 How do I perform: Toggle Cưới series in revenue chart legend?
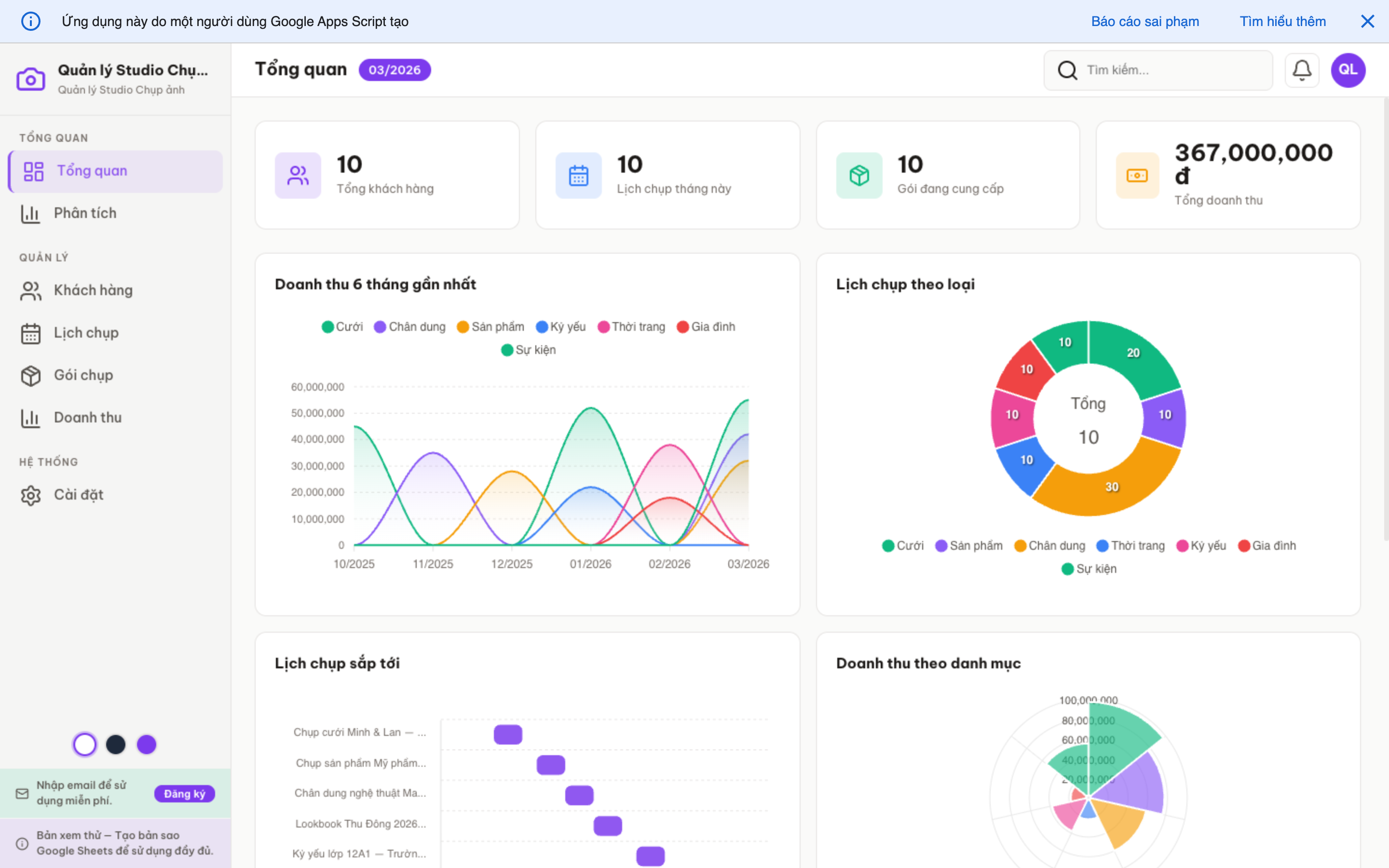click(342, 326)
